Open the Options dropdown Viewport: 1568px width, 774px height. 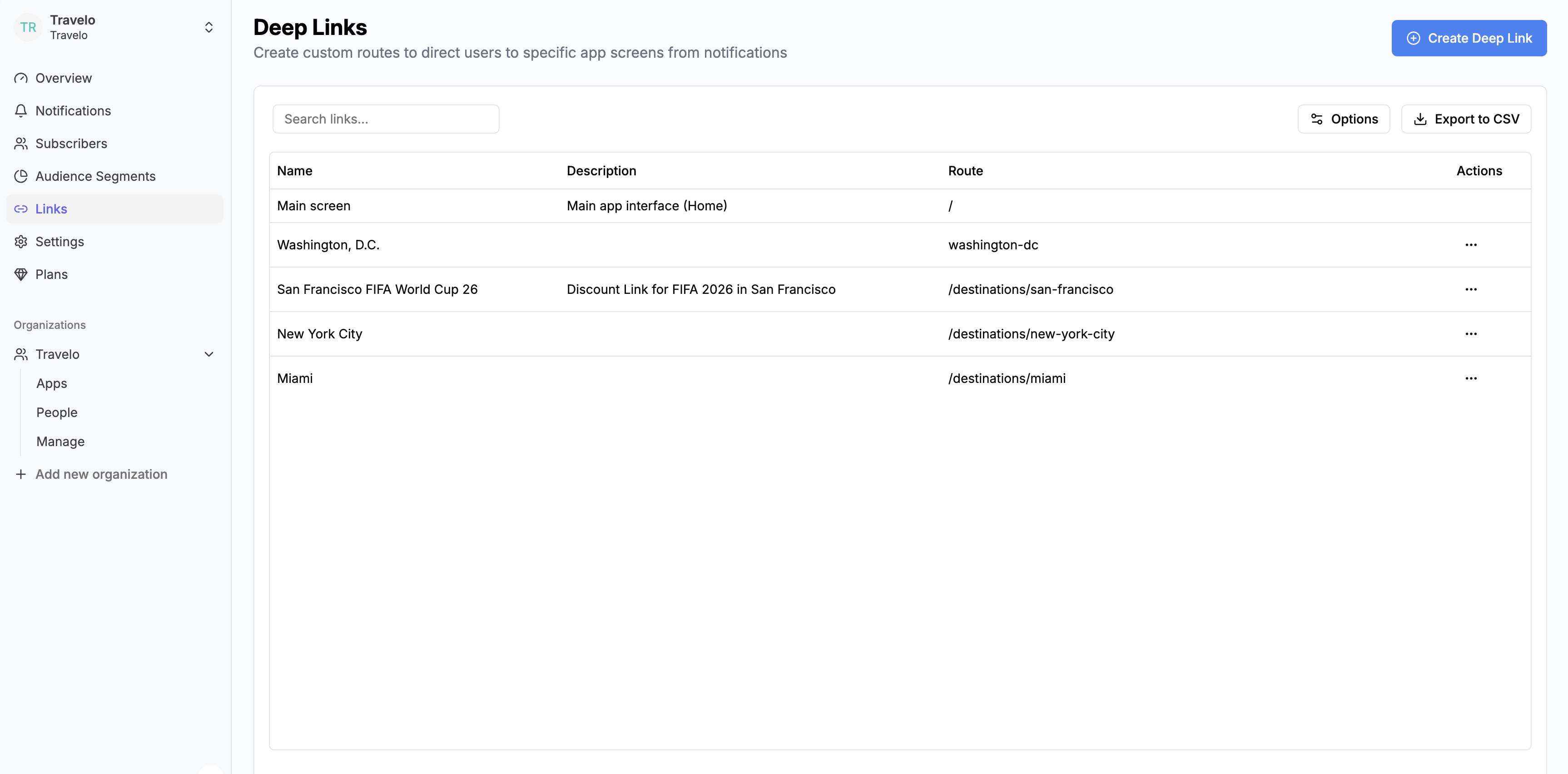pyautogui.click(x=1344, y=119)
